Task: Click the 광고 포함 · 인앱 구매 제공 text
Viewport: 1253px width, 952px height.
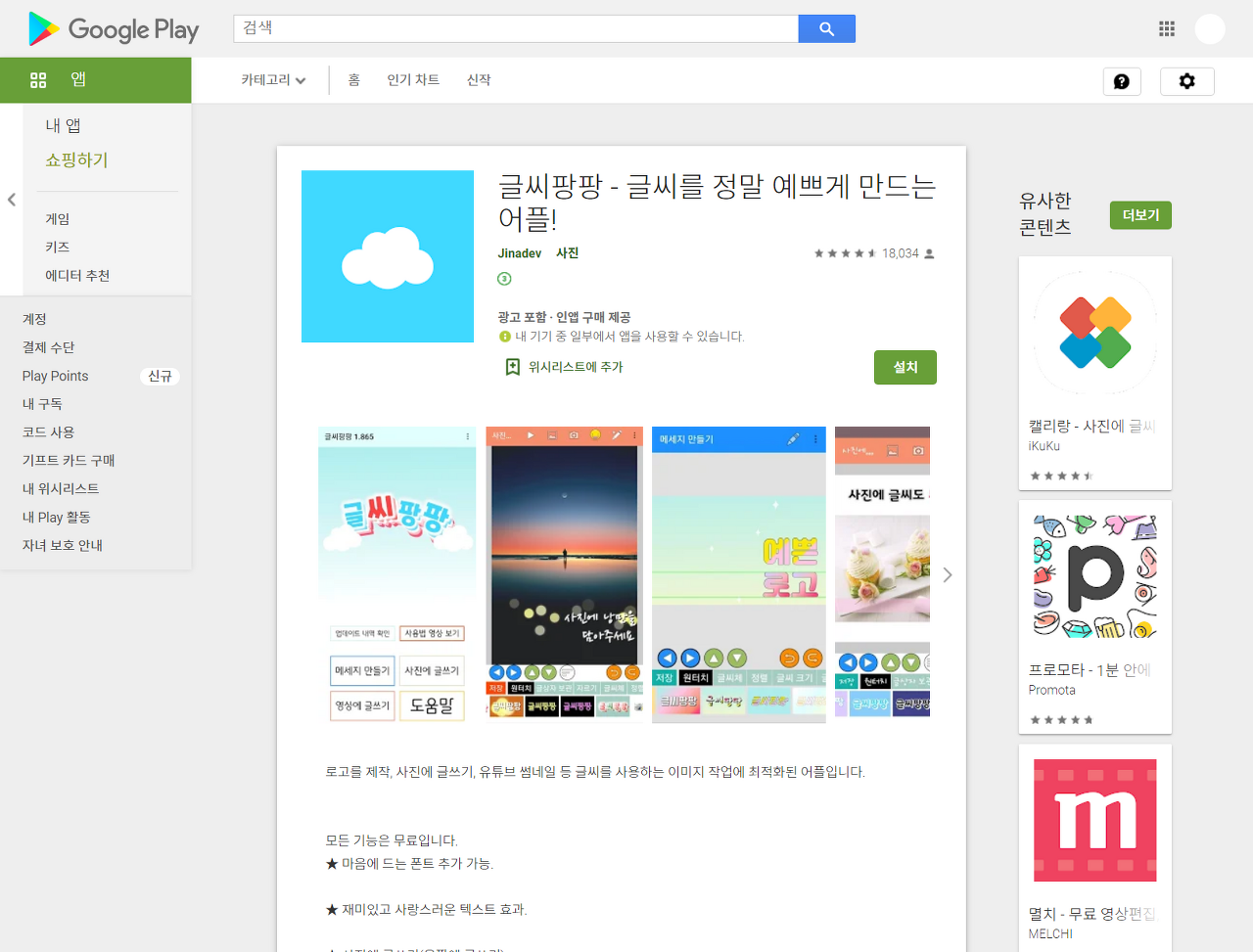Action: [564, 317]
